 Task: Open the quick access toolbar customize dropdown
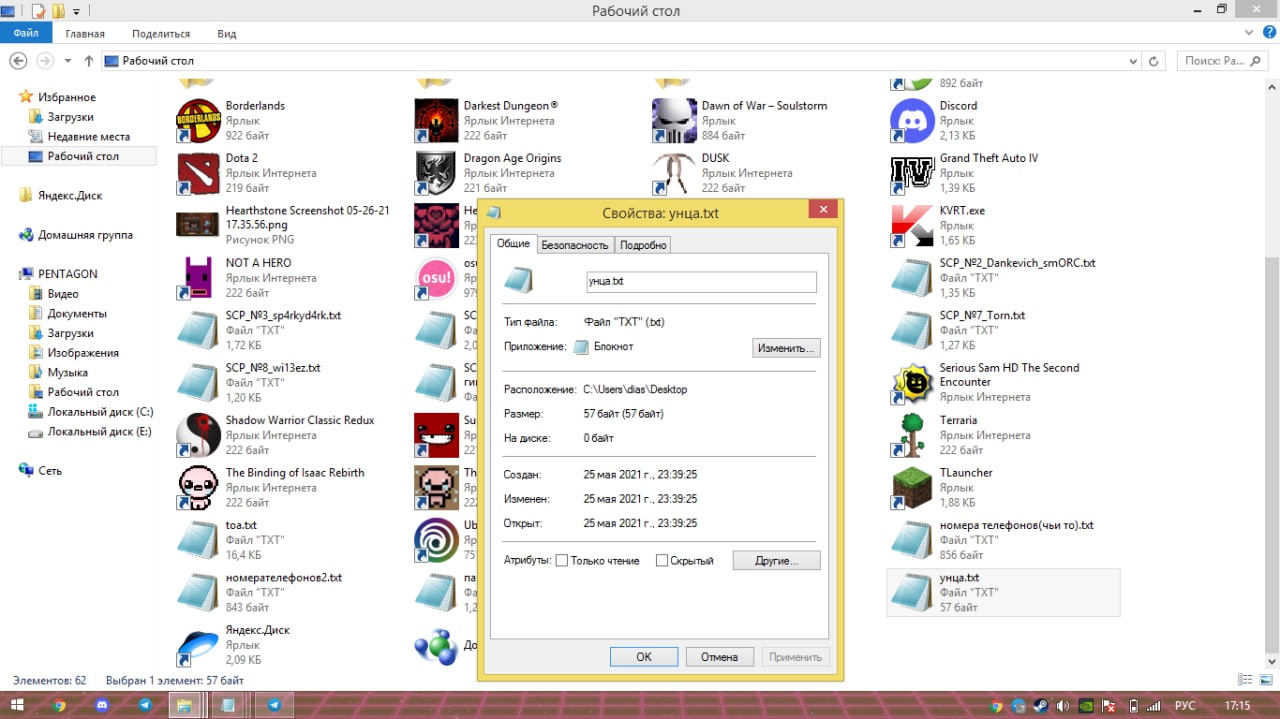77,12
